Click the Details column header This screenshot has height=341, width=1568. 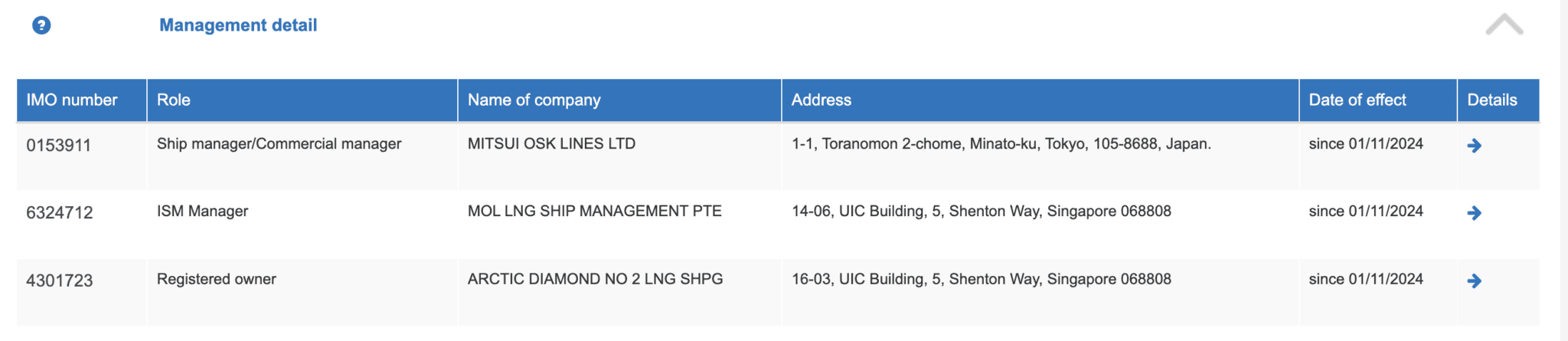point(1492,100)
